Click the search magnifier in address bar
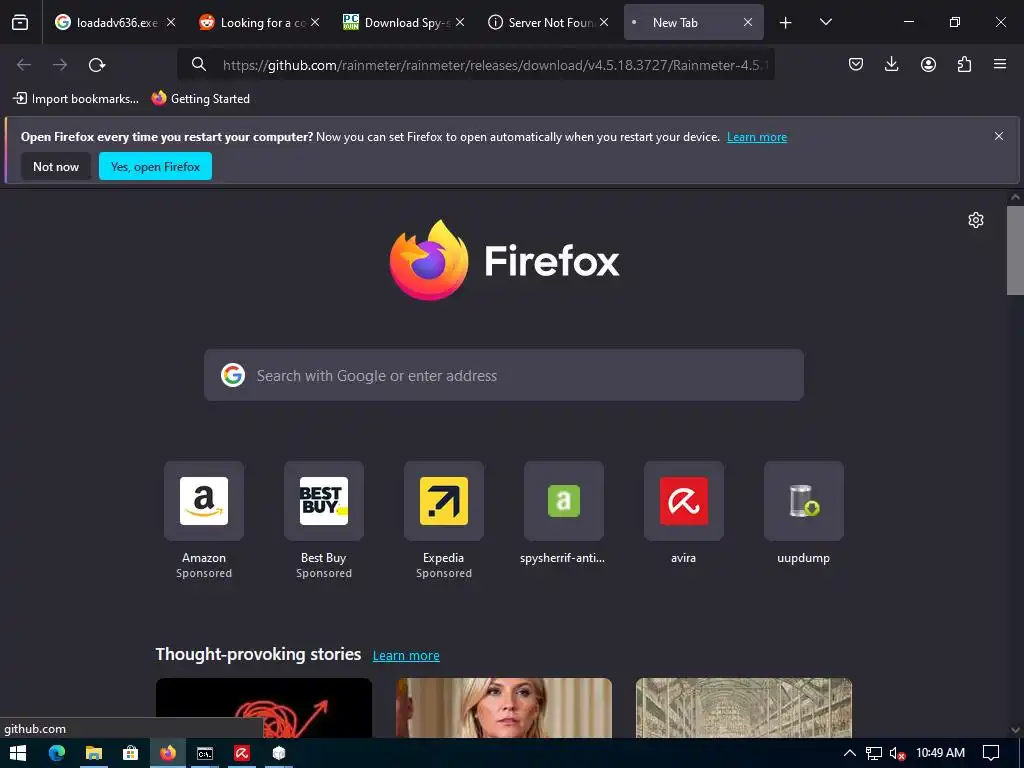Image resolution: width=1024 pixels, height=768 pixels. point(199,64)
